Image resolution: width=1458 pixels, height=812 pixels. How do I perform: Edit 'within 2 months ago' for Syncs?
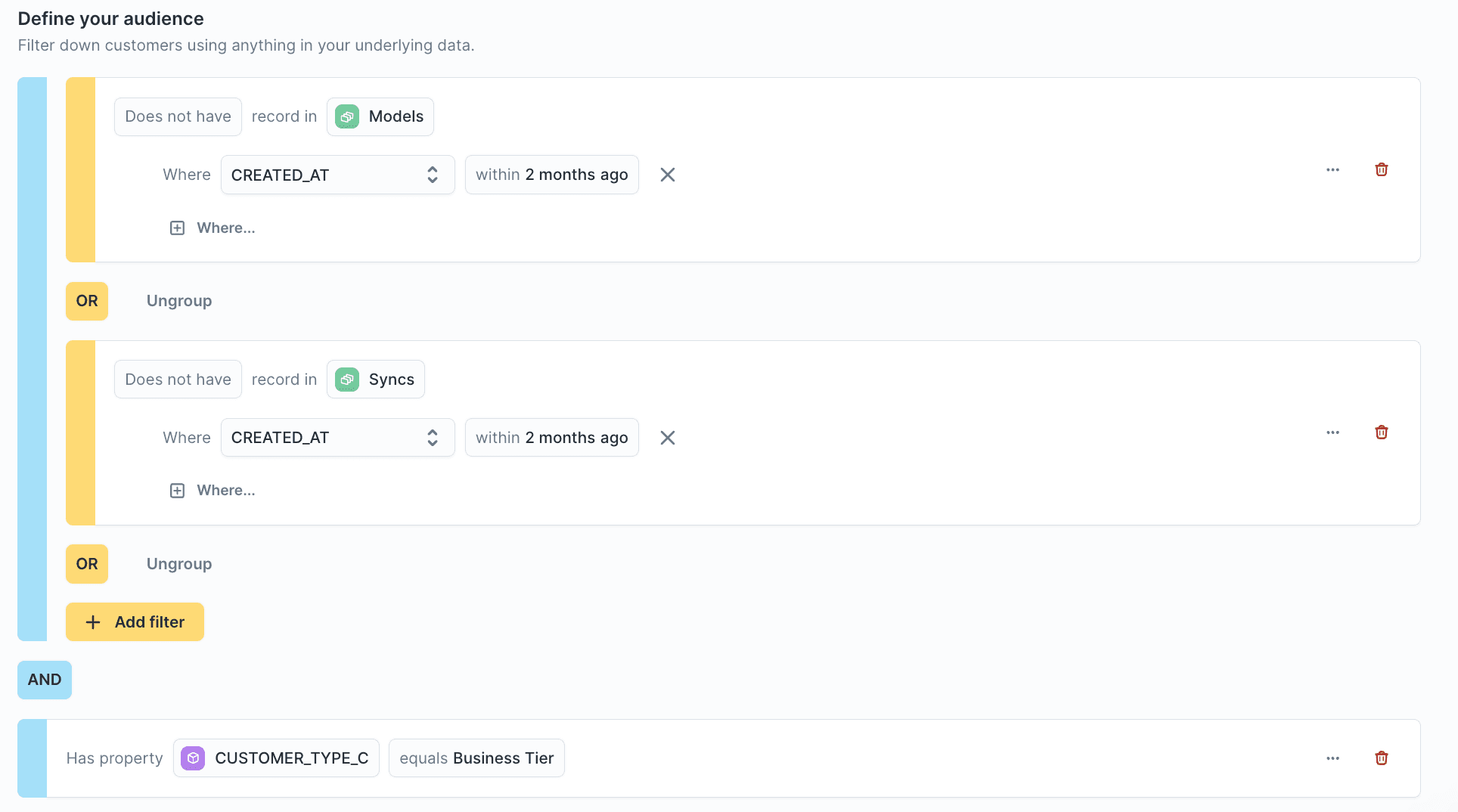tap(551, 438)
